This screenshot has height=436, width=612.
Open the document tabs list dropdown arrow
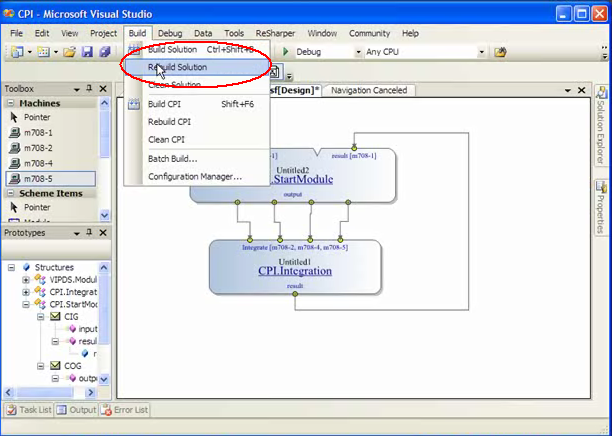pyautogui.click(x=568, y=91)
